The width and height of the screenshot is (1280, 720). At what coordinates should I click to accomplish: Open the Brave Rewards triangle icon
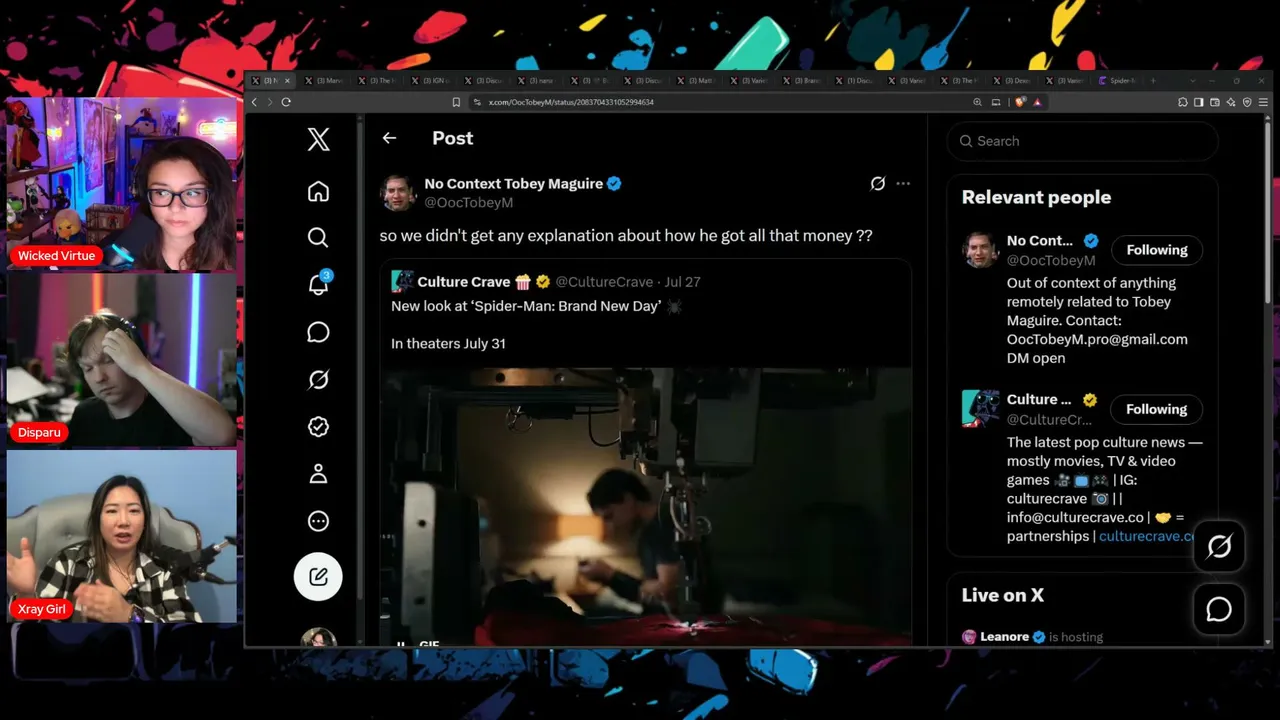click(1037, 102)
